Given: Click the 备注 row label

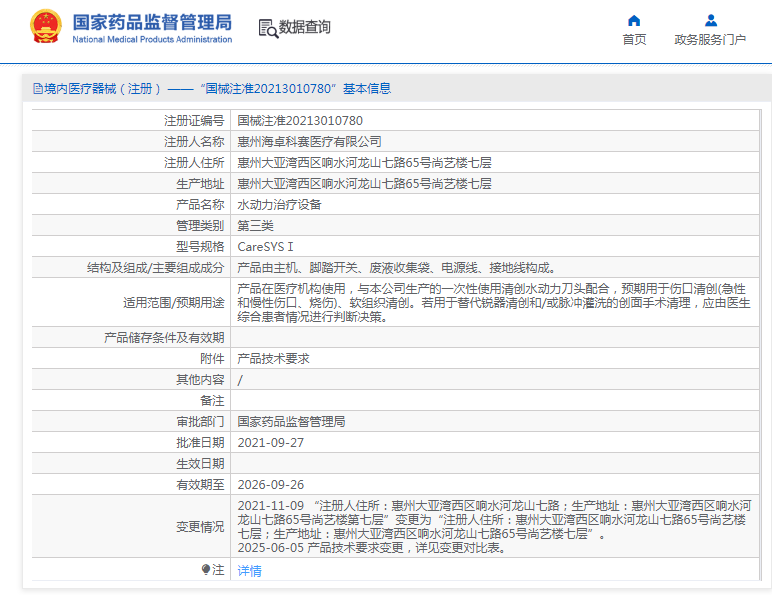Looking at the screenshot, I should coord(212,401).
